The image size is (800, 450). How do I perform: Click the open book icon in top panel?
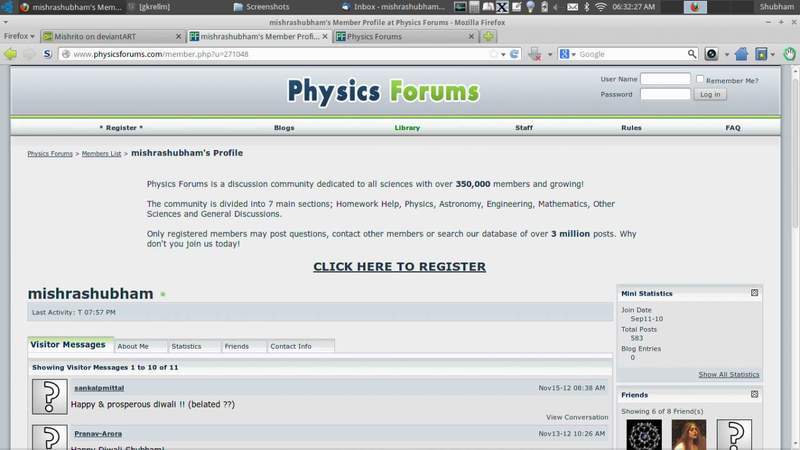[488, 7]
